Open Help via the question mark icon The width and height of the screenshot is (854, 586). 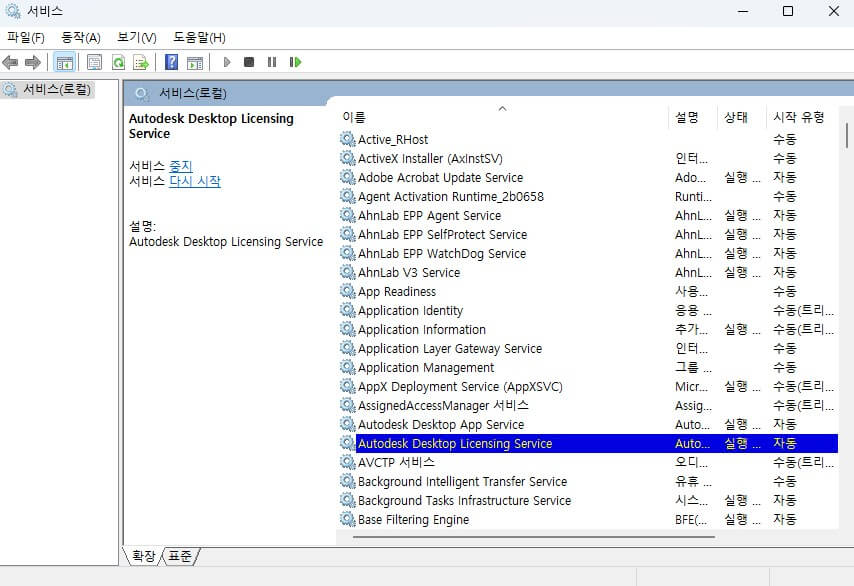[x=171, y=62]
